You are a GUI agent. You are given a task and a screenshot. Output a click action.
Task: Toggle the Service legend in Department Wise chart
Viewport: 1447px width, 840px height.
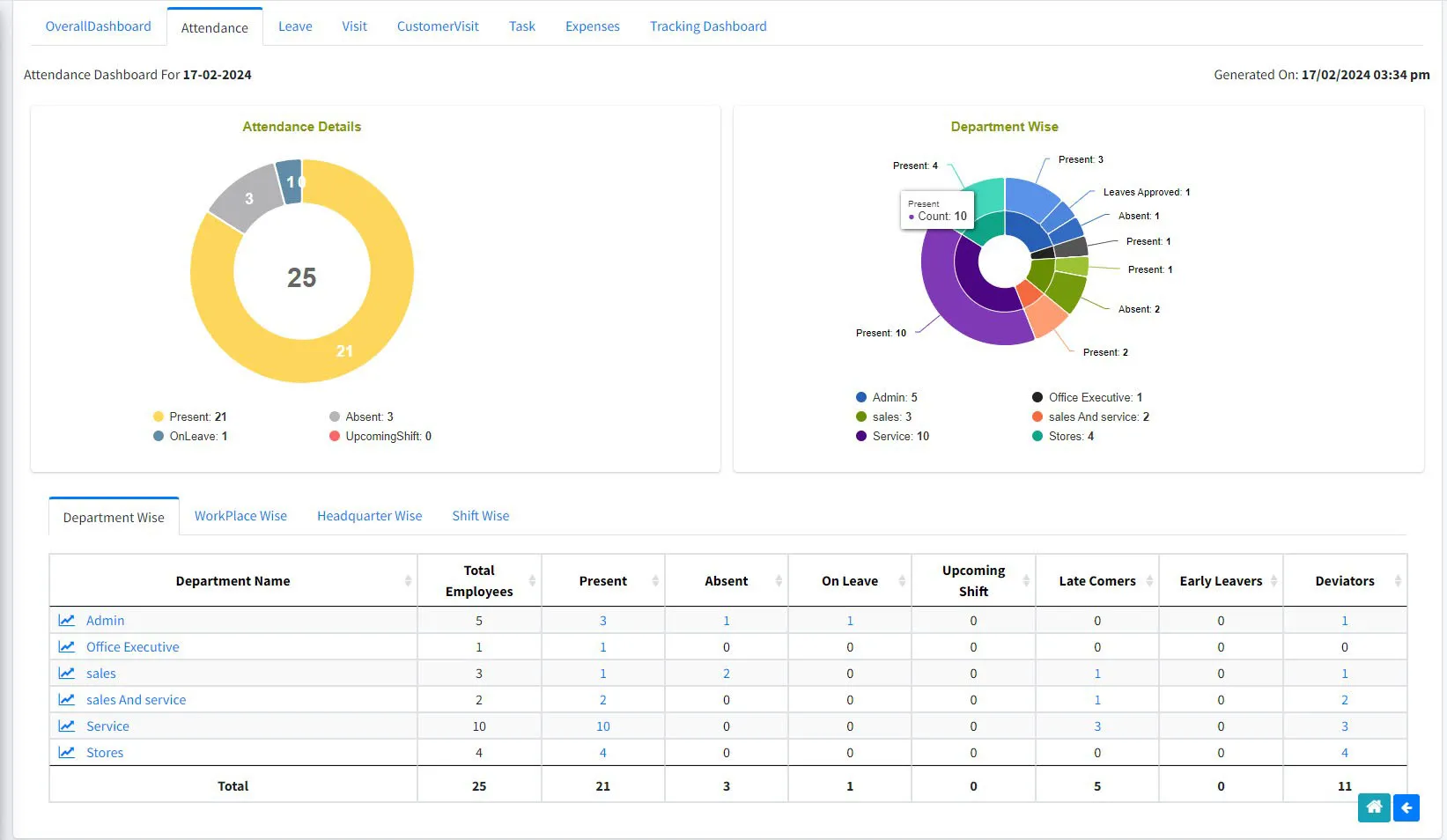tap(892, 436)
